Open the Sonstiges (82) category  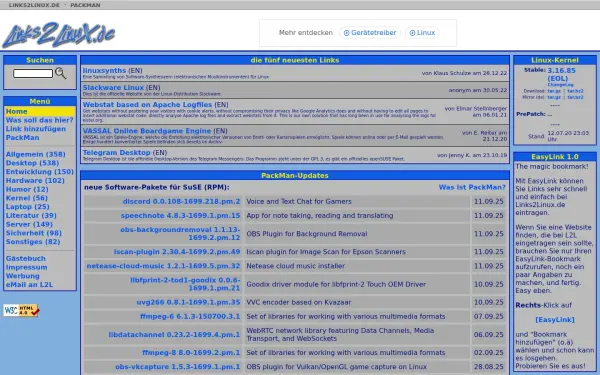[33, 242]
